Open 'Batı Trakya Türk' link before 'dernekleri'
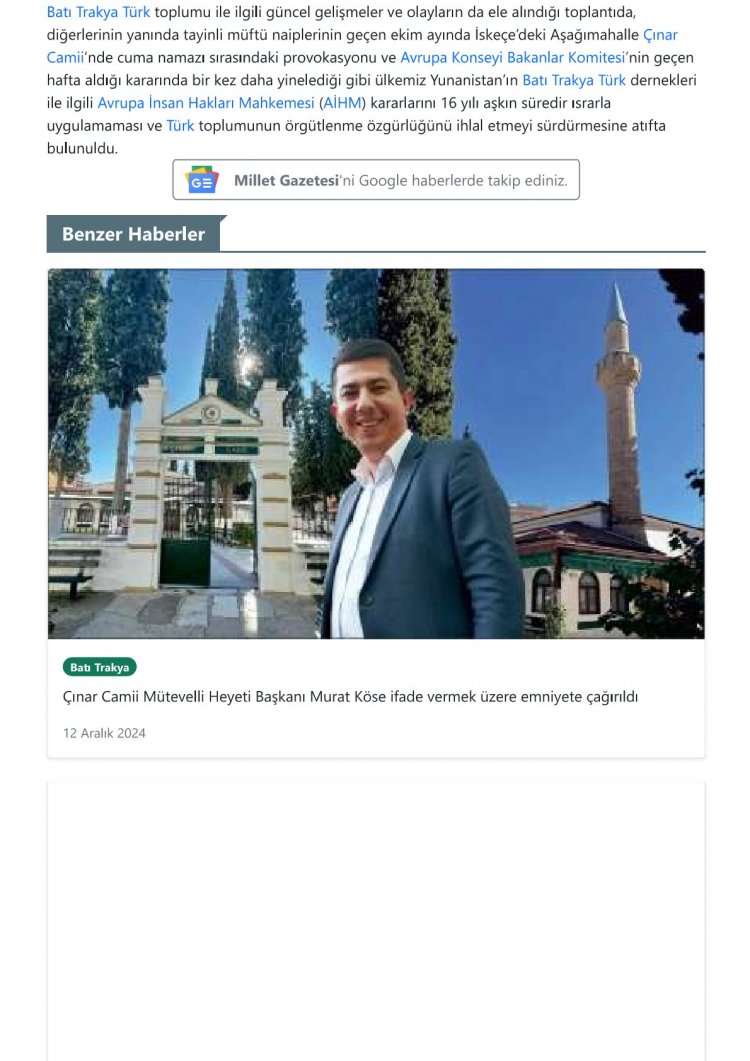 point(574,80)
